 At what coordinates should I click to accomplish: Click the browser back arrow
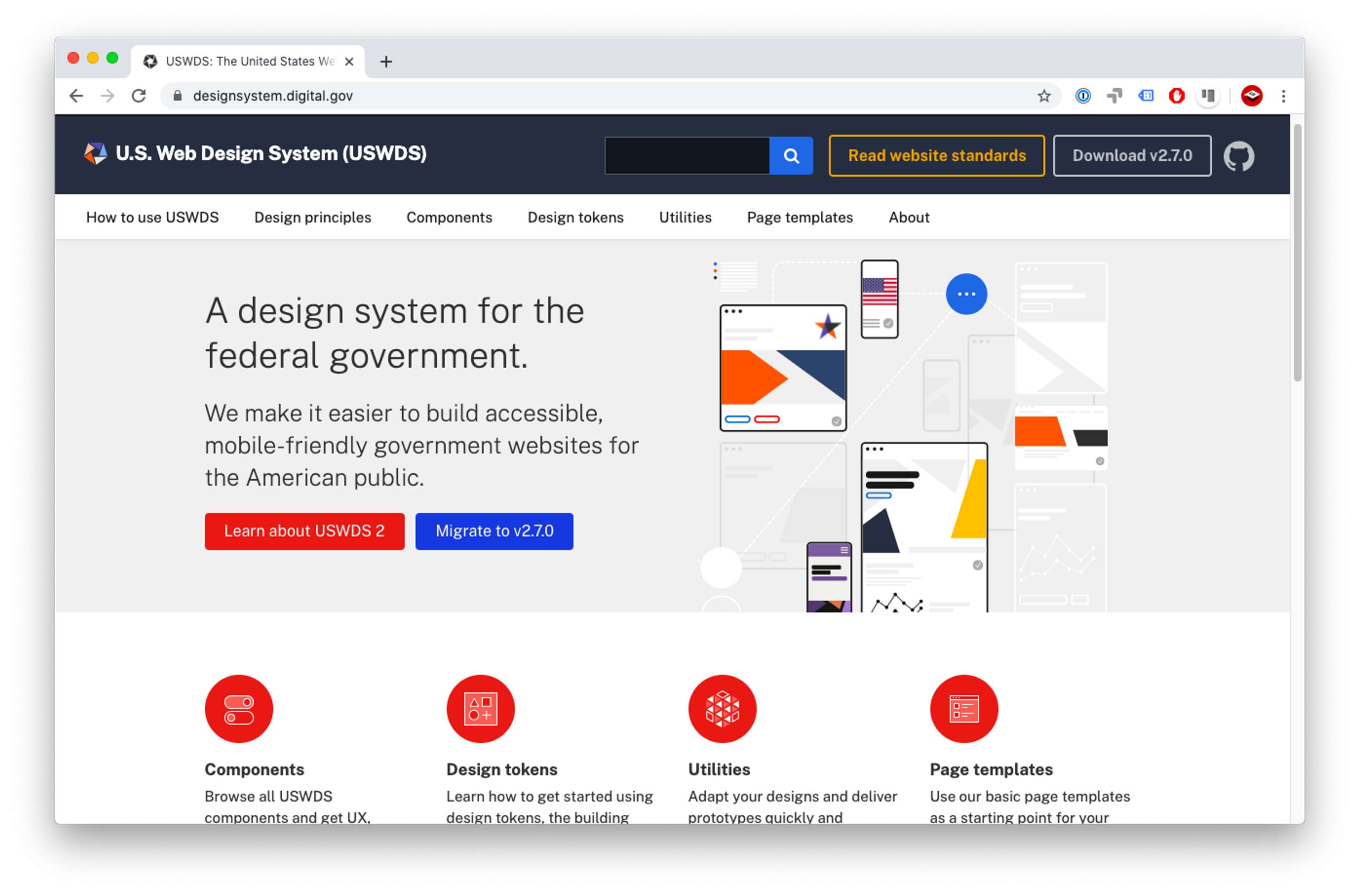click(76, 96)
